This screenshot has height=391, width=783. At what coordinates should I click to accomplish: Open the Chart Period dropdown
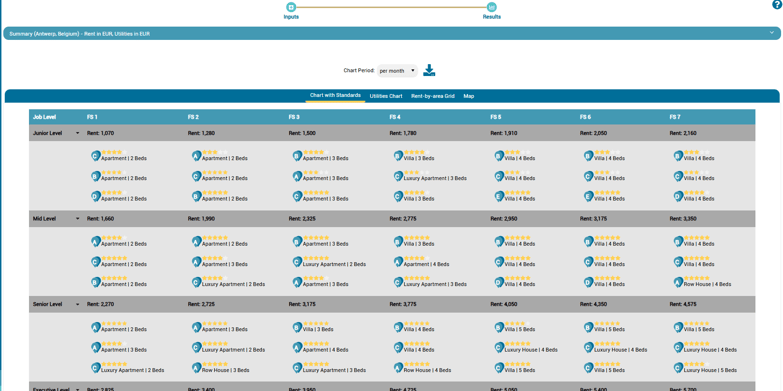(397, 71)
